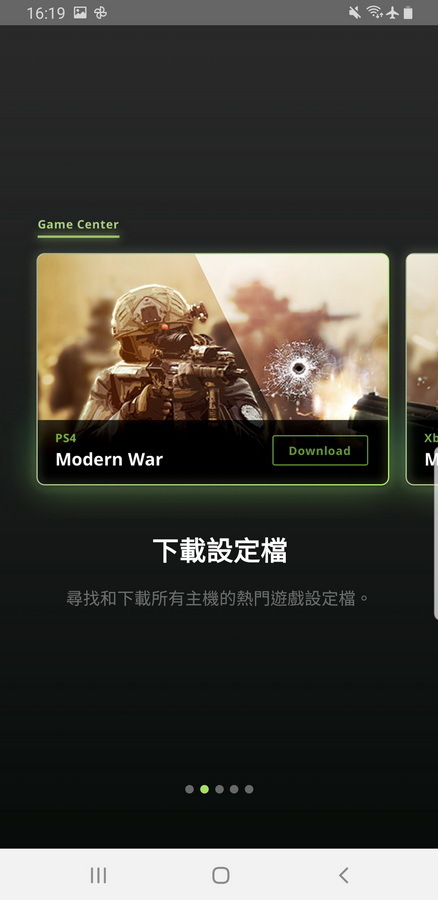The image size is (438, 900).
Task: Tap the battery status icon
Action: (x=408, y=13)
